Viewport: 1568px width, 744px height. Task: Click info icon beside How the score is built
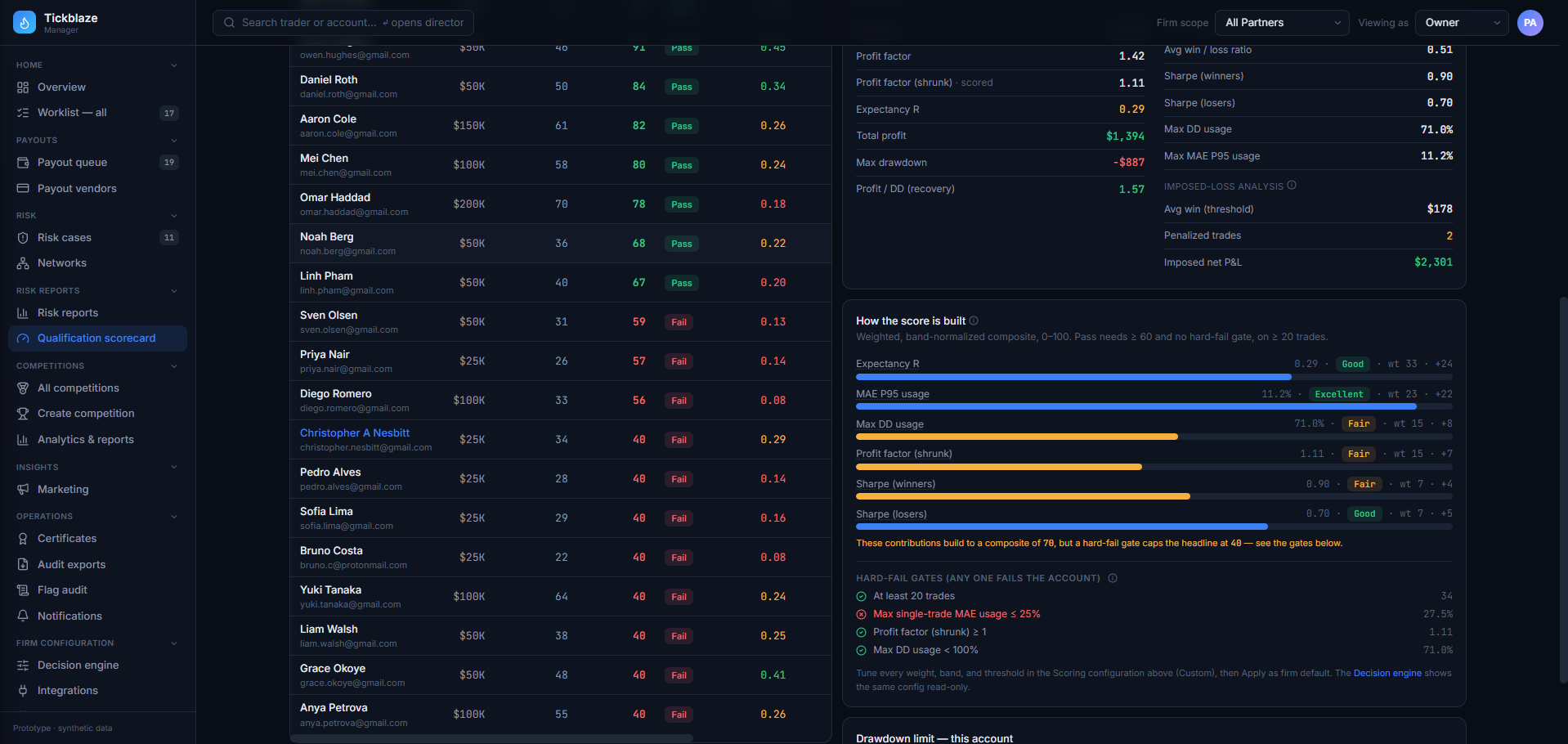[974, 320]
